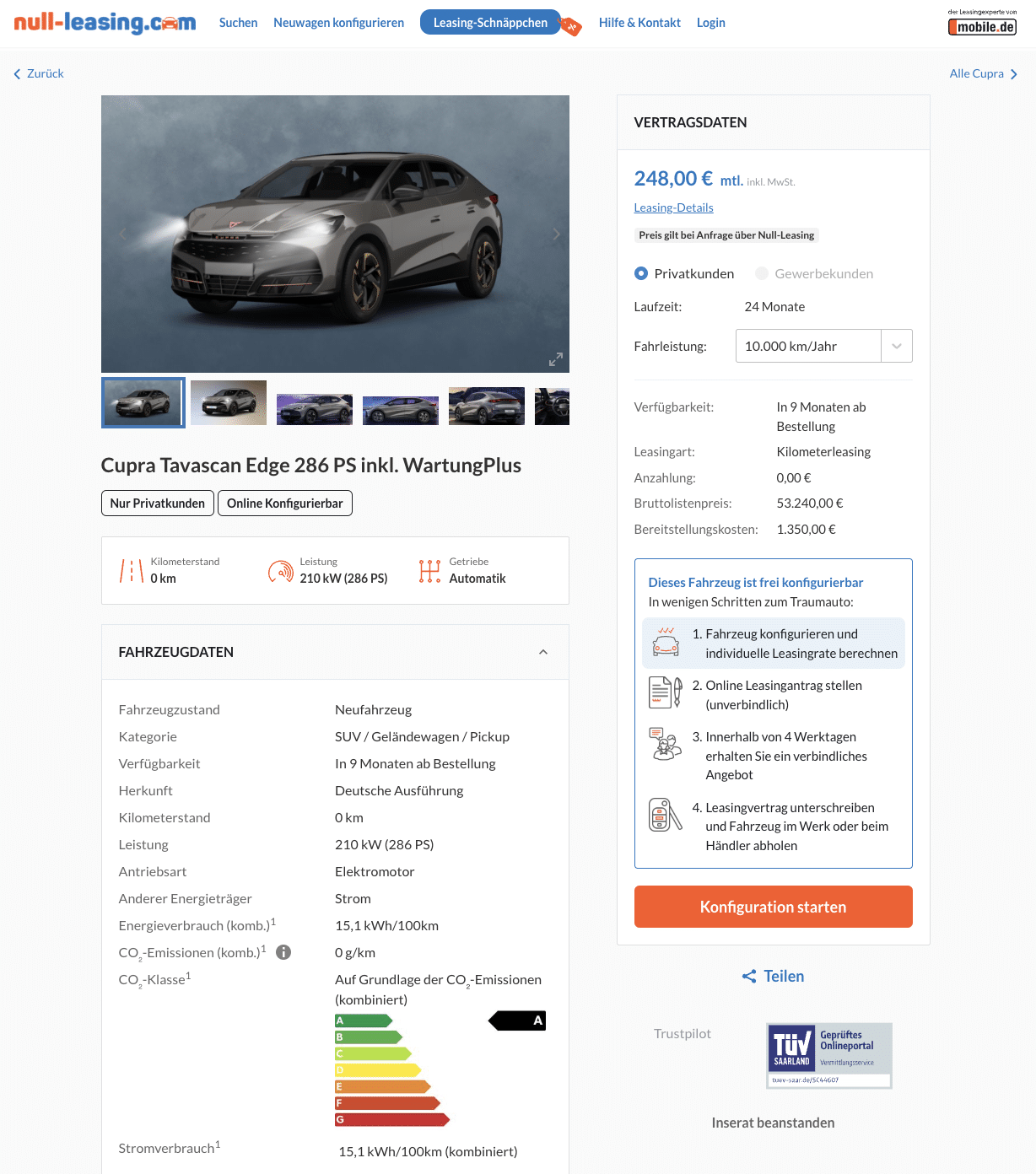Open Suchen in navigation

coord(238,23)
